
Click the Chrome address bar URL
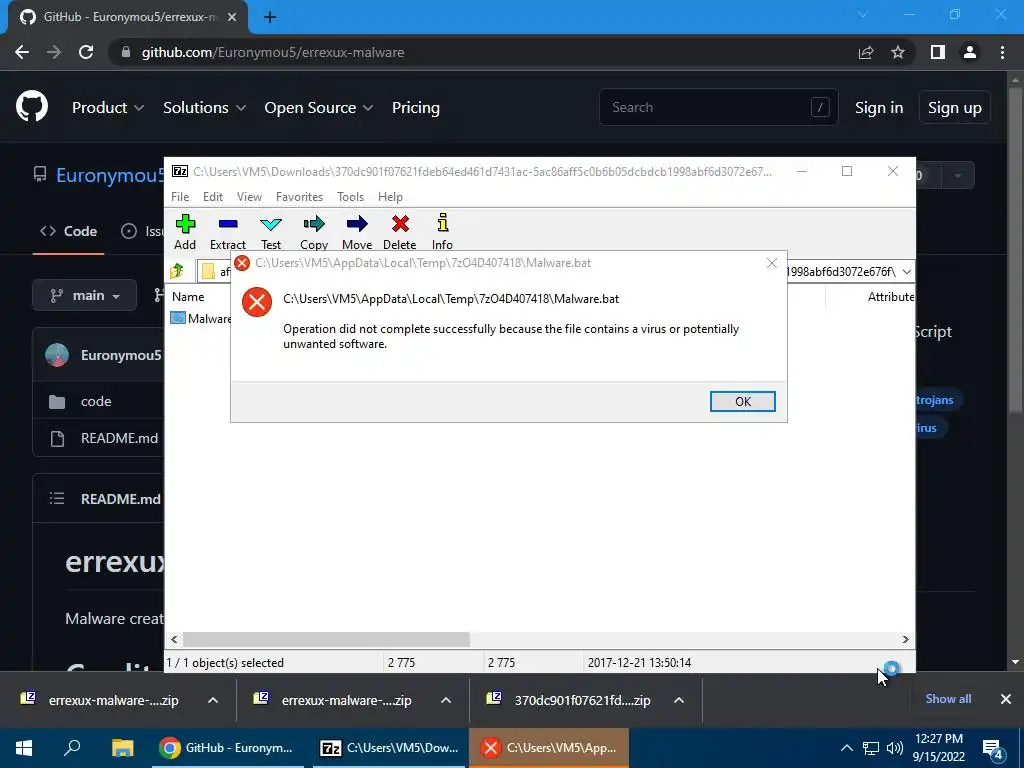click(x=273, y=52)
